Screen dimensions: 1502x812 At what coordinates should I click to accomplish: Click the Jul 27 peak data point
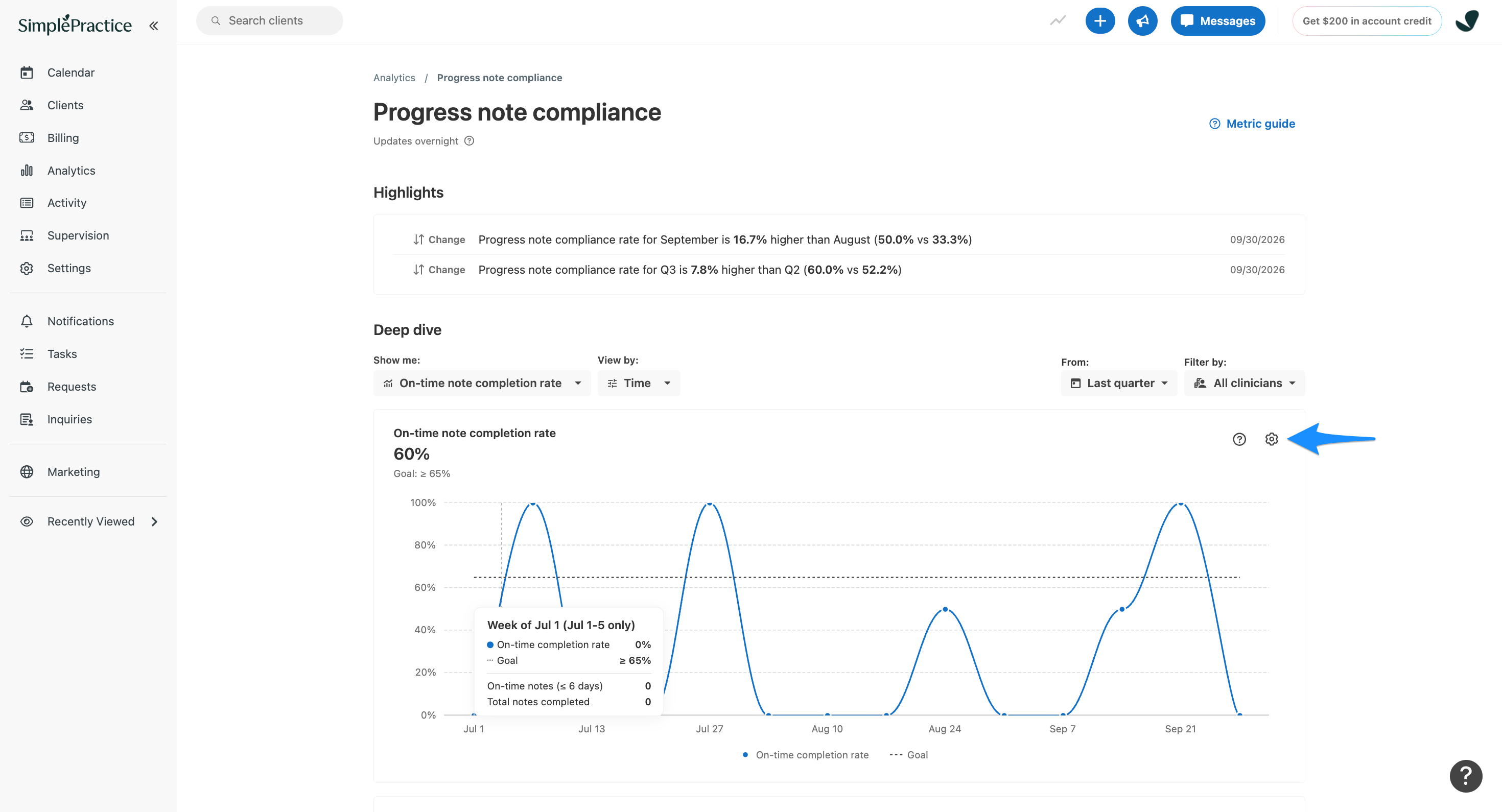point(709,503)
